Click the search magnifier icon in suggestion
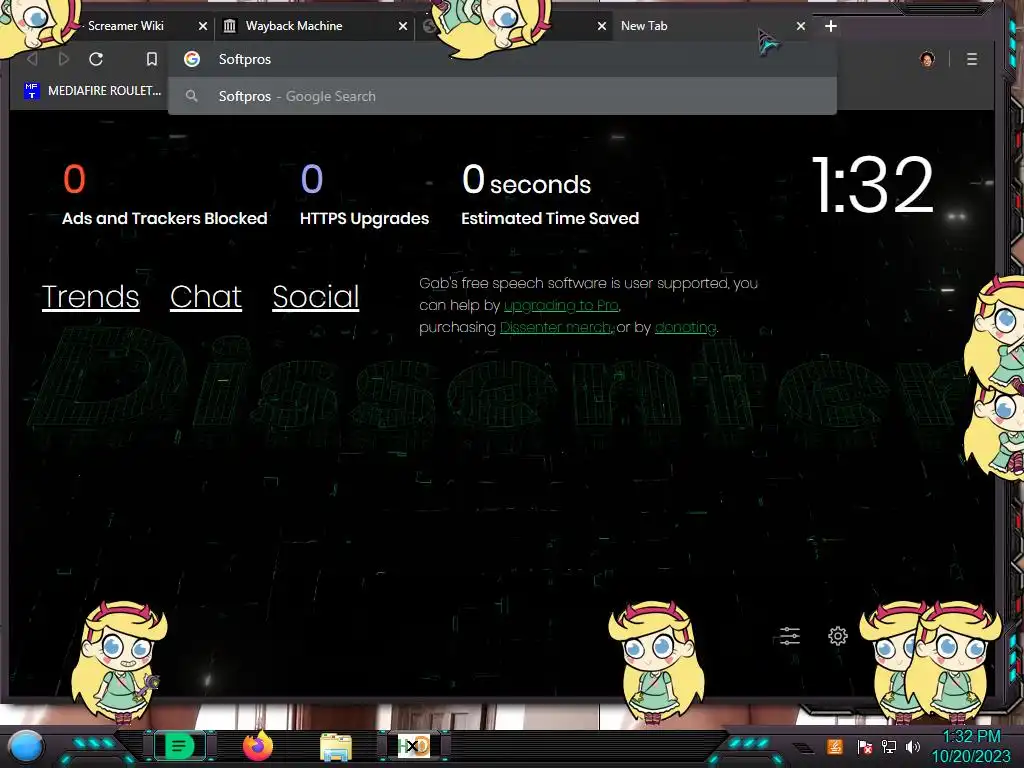This screenshot has height=768, width=1024. click(191, 96)
